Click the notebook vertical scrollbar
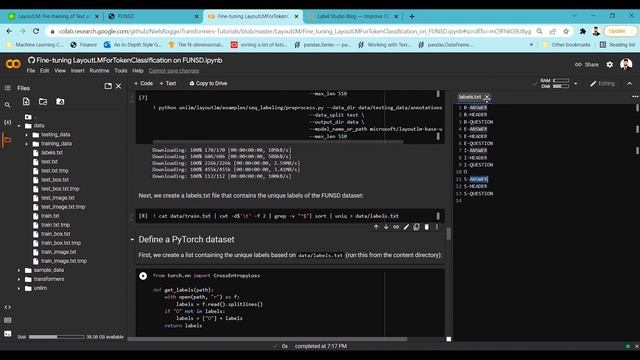 point(449,234)
